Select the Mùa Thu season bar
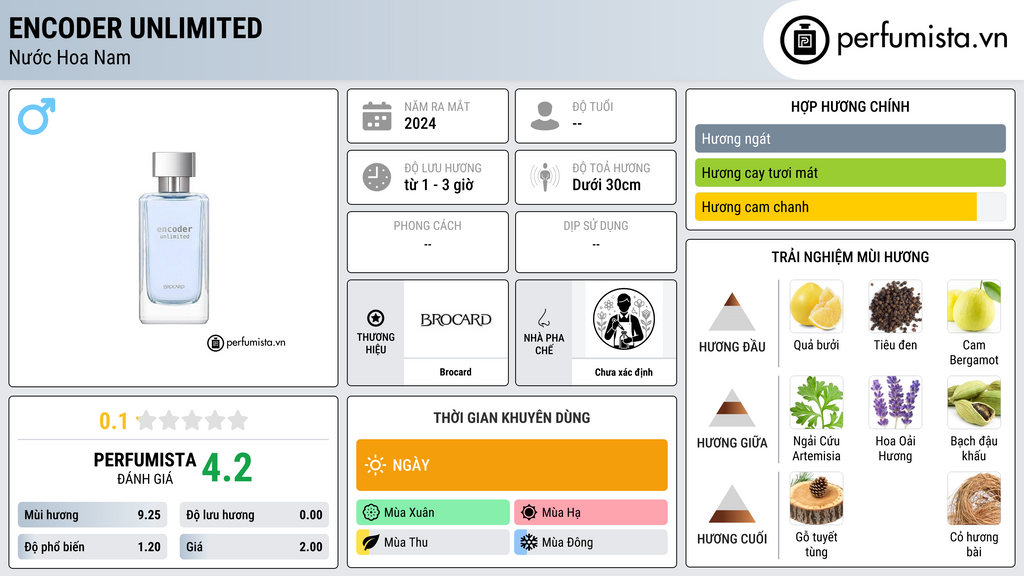 (x=433, y=542)
